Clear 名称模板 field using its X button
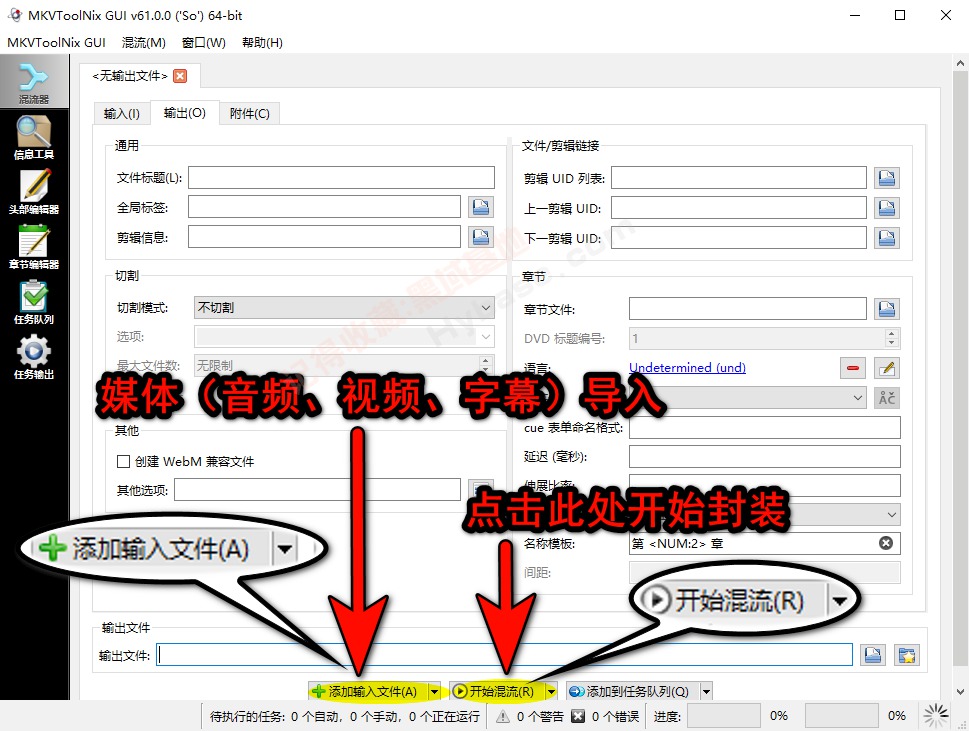This screenshot has width=969, height=731. tap(885, 543)
